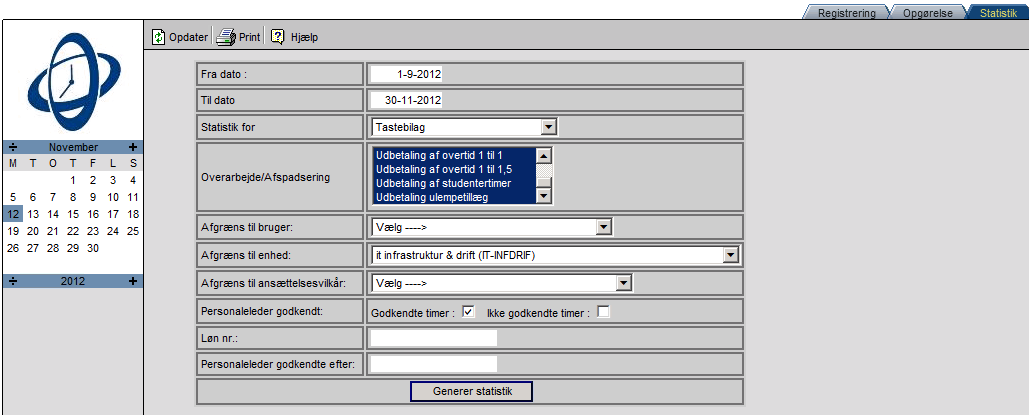The width and height of the screenshot is (1029, 415).
Task: Expand the Afgræns til bruger dropdown
Action: click(602, 227)
